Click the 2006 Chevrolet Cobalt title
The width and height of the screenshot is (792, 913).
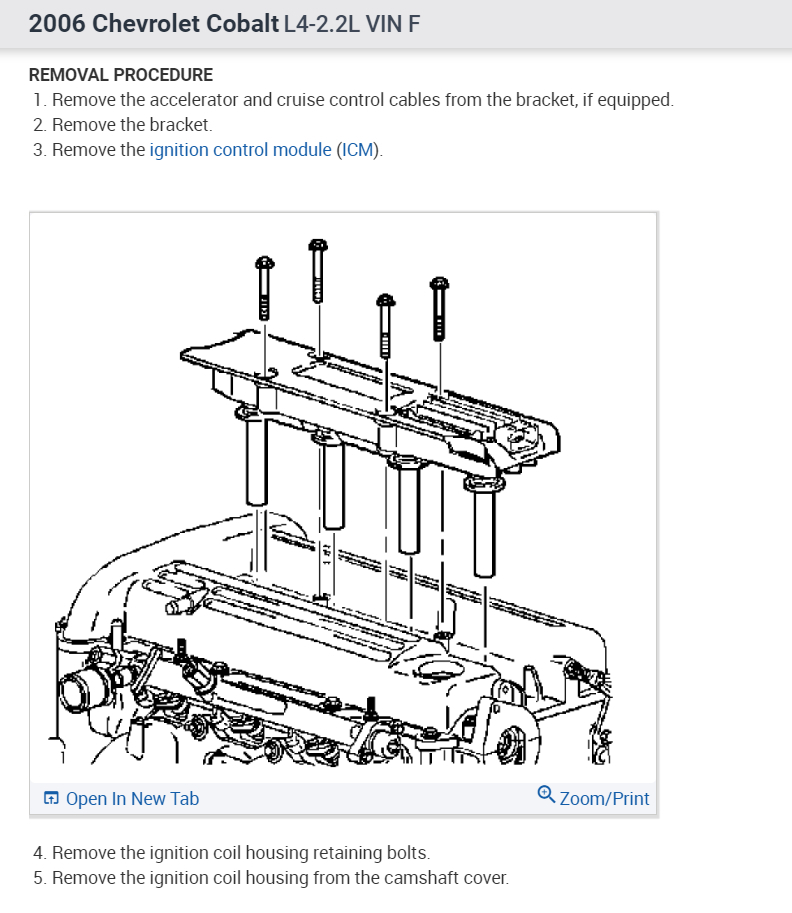[154, 24]
